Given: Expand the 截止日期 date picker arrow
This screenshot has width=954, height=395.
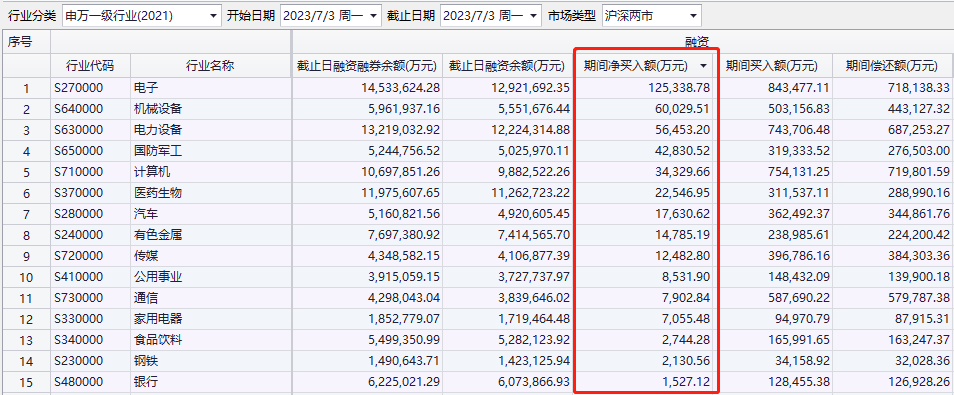Looking at the screenshot, I should click(x=533, y=16).
